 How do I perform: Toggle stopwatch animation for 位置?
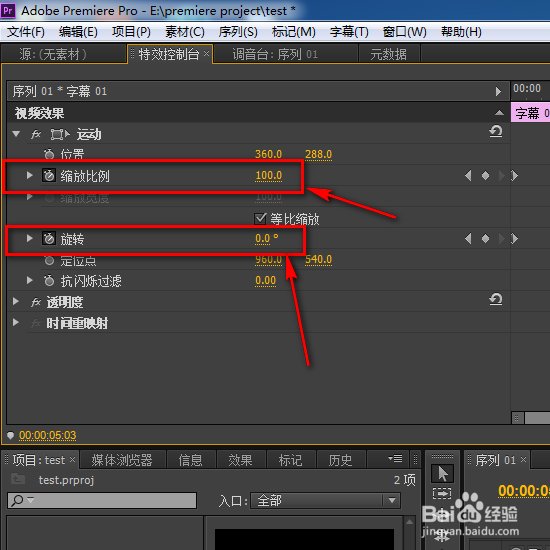[49, 154]
